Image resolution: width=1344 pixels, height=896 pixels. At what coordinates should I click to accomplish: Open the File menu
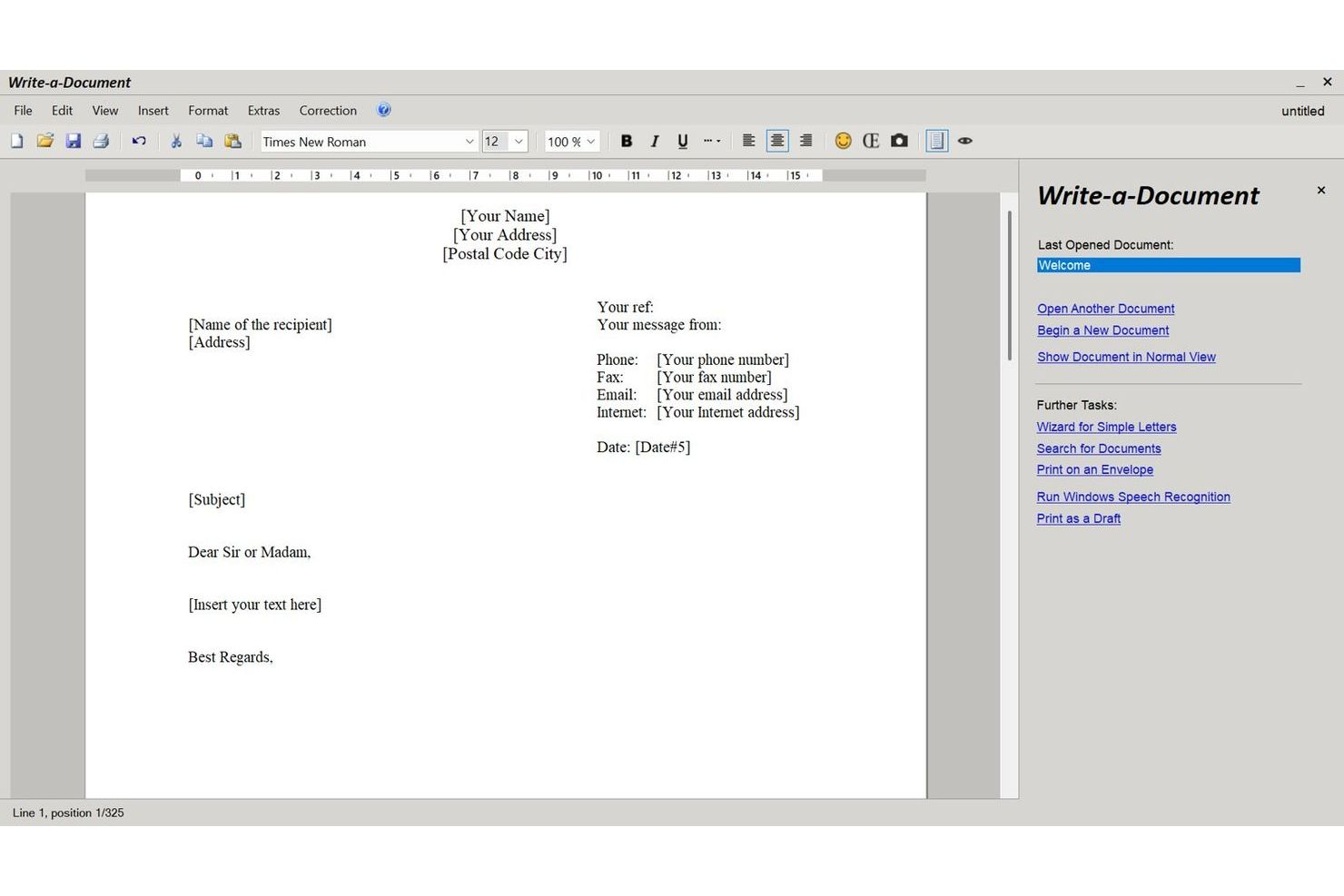[x=24, y=111]
